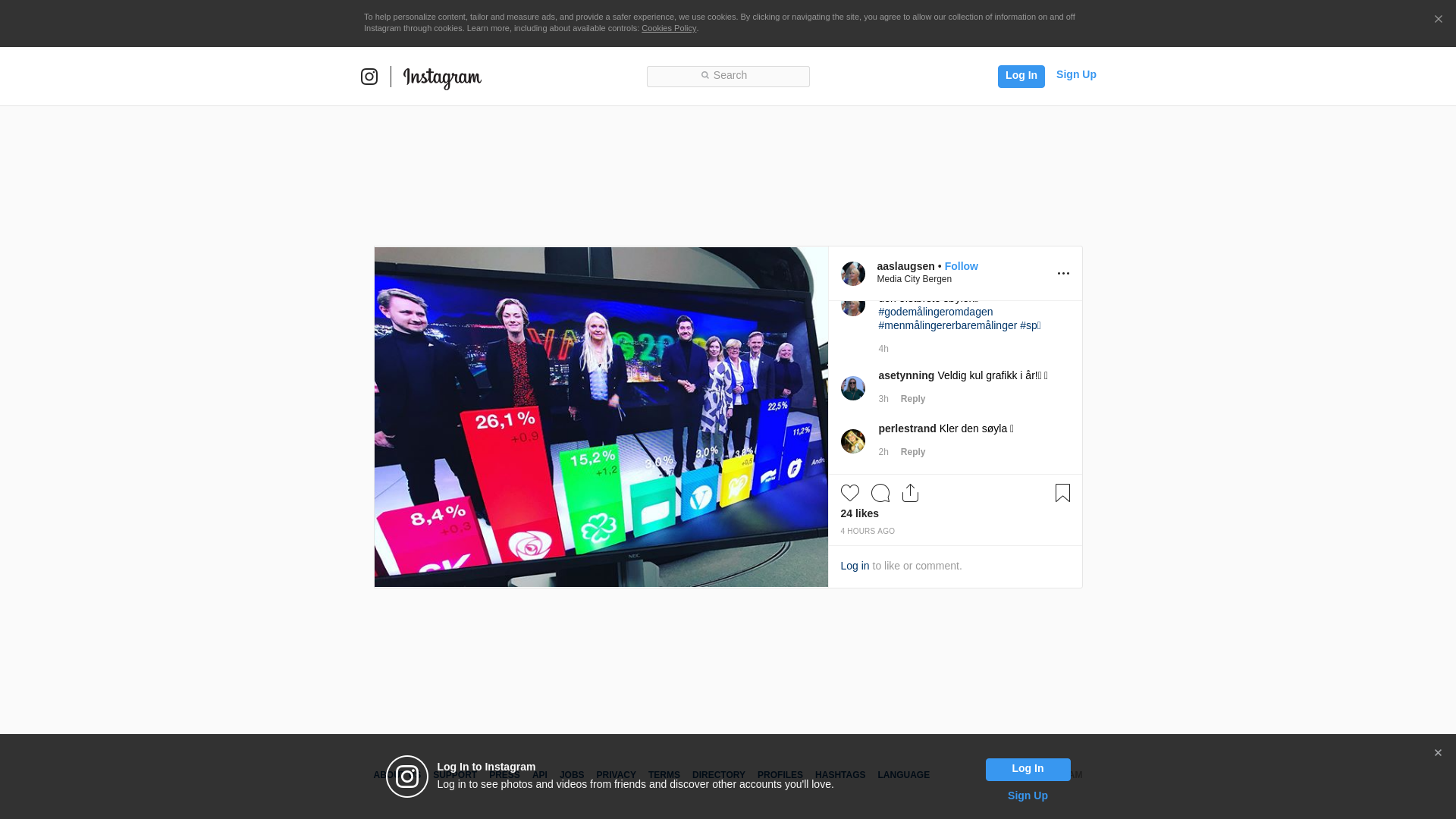Open the JOBS footer link
The image size is (1456, 819).
pyautogui.click(x=572, y=775)
